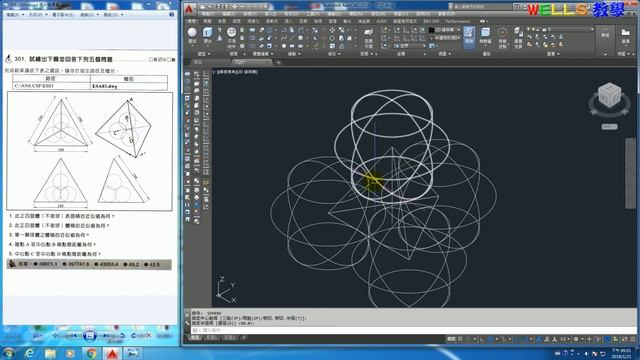Expand the 實體編輯 (Solid Editing) panel
The height and width of the screenshot is (360, 640).
pos(262,54)
